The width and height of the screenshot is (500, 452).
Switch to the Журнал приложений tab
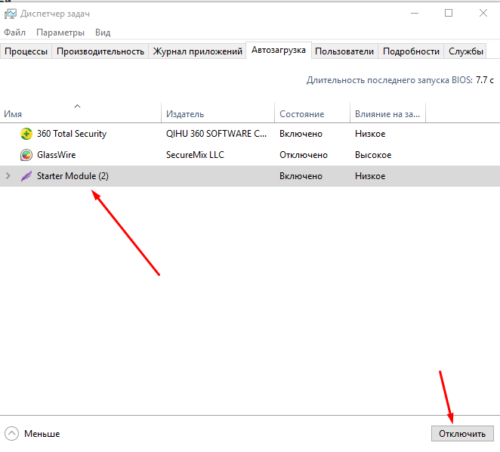click(x=197, y=51)
